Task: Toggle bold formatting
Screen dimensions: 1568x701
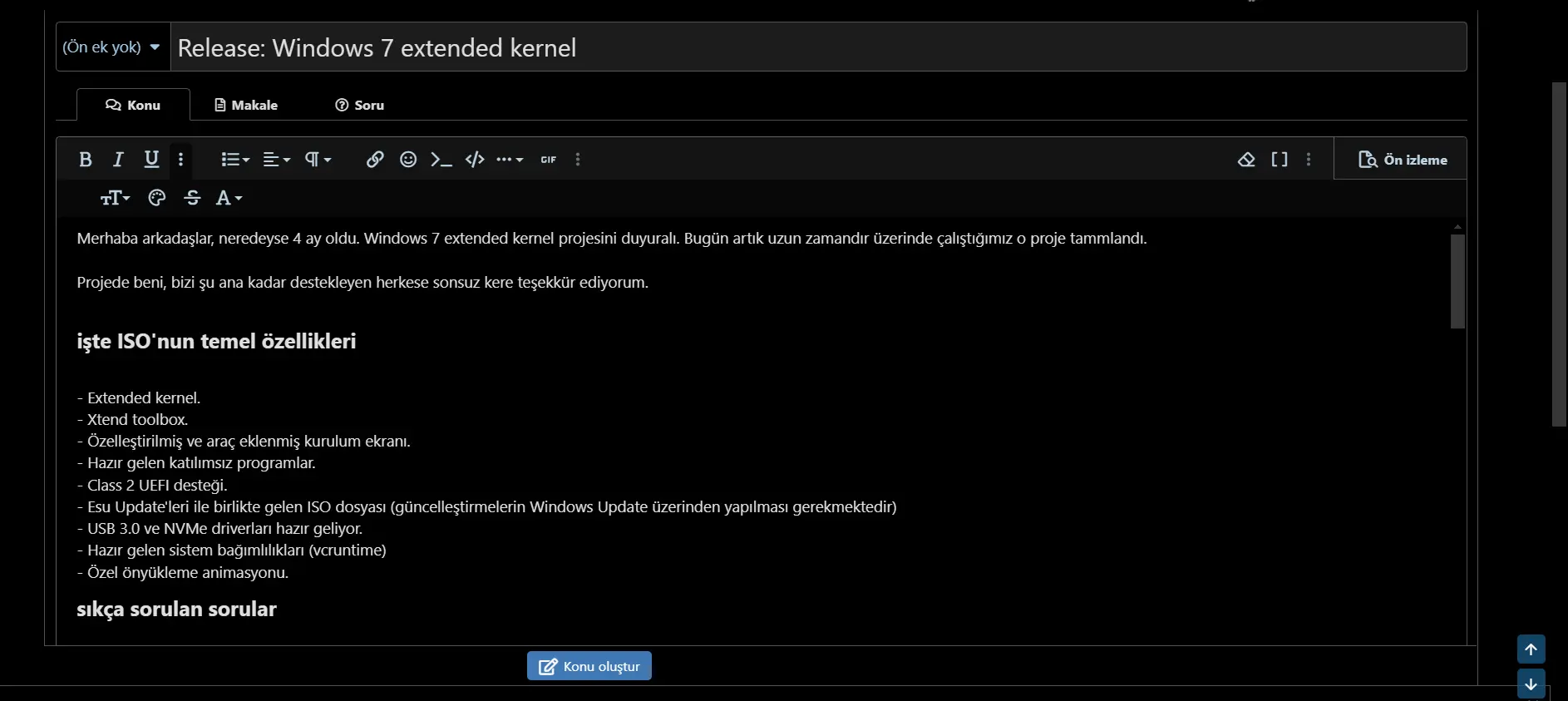Action: [x=85, y=160]
